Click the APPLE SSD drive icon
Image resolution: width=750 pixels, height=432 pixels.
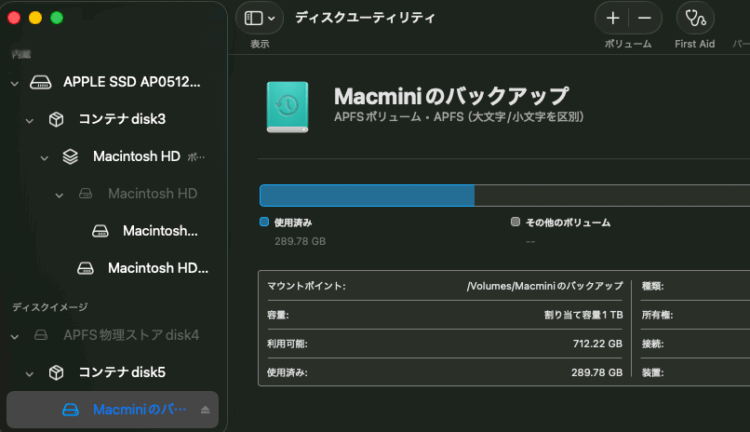click(x=41, y=82)
